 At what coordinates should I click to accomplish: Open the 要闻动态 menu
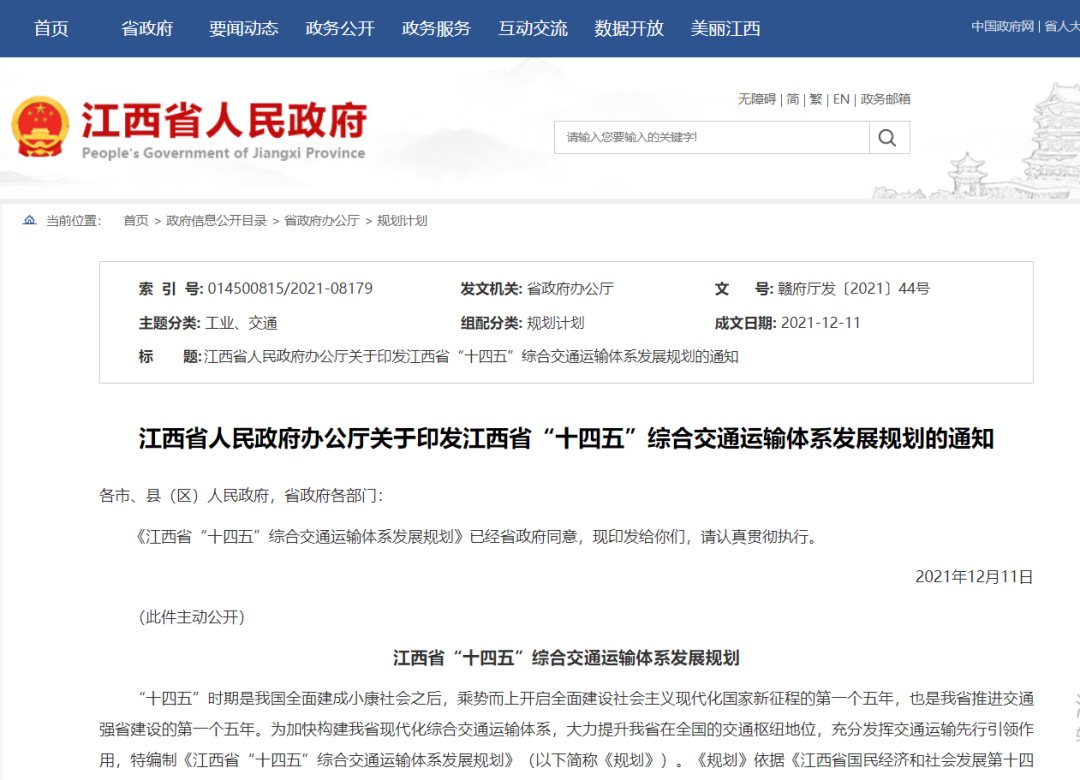pos(243,28)
